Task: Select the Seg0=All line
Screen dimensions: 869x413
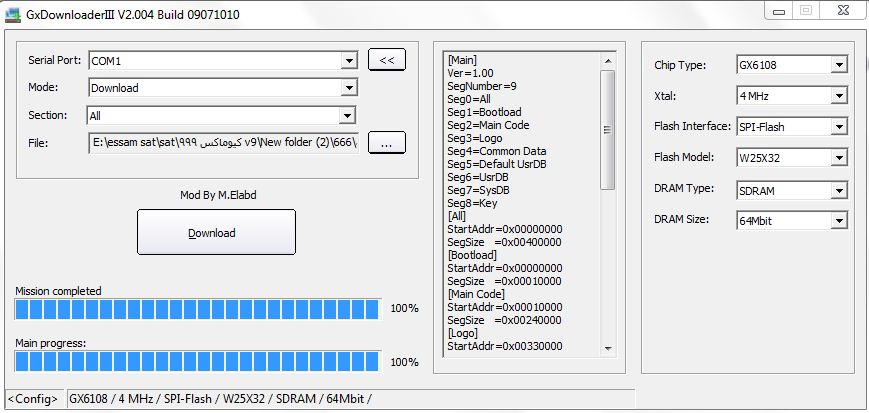Action: tap(469, 99)
